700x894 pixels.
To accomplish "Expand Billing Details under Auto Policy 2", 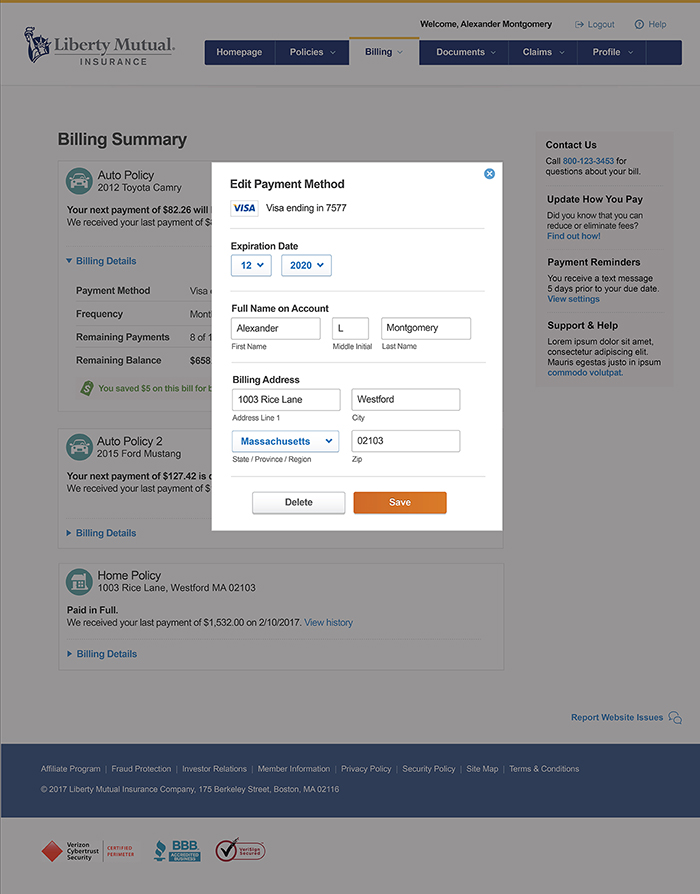I will coord(101,533).
